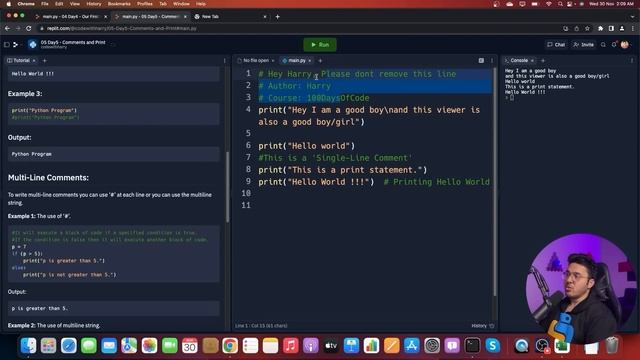640x360 pixels.
Task: Open a new Chrome tab with plus
Action: tap(278, 17)
